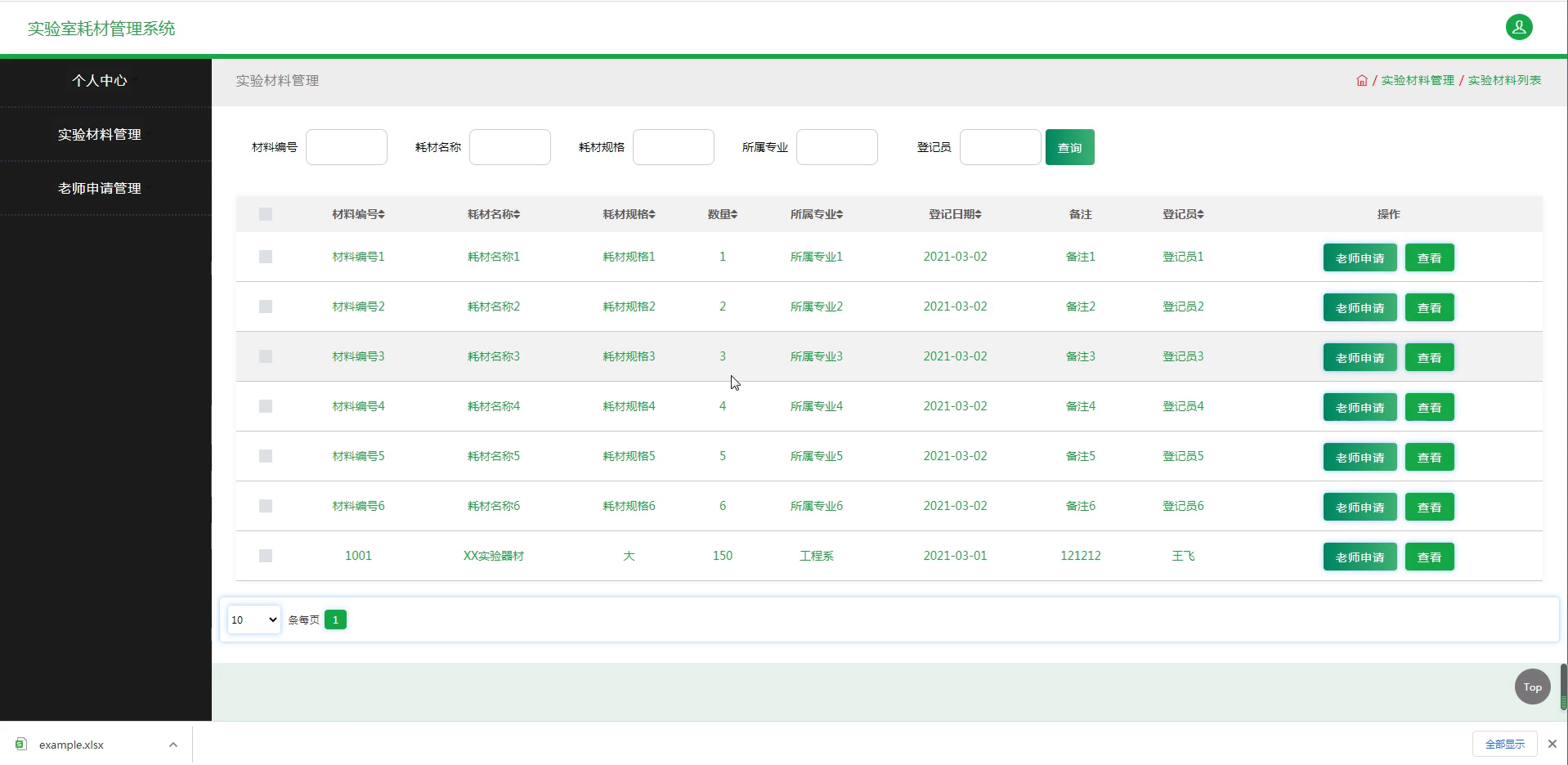Check the row for 材料编号6
Image resolution: width=1568 pixels, height=765 pixels.
click(x=266, y=506)
